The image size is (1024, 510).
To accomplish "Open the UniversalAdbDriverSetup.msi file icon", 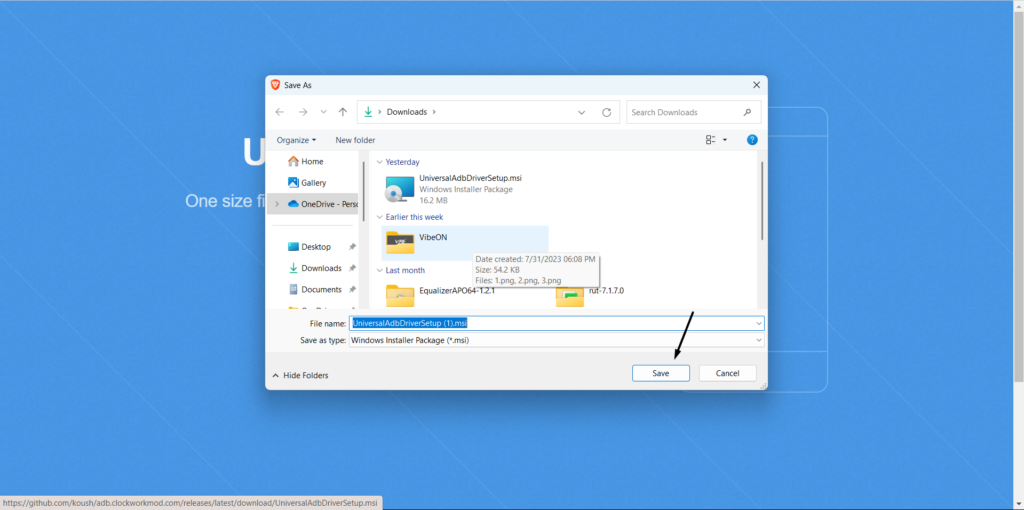I will coord(400,189).
